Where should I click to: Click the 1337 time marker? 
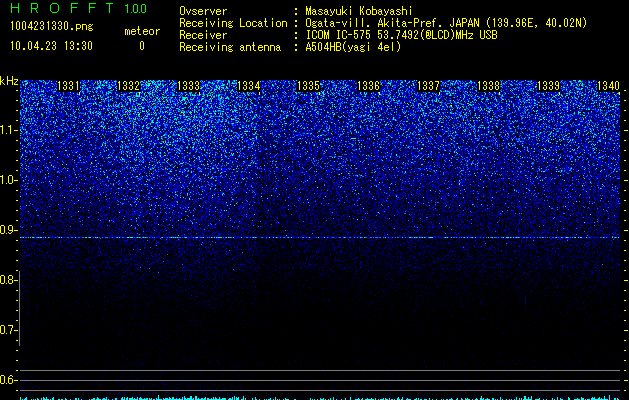428,86
